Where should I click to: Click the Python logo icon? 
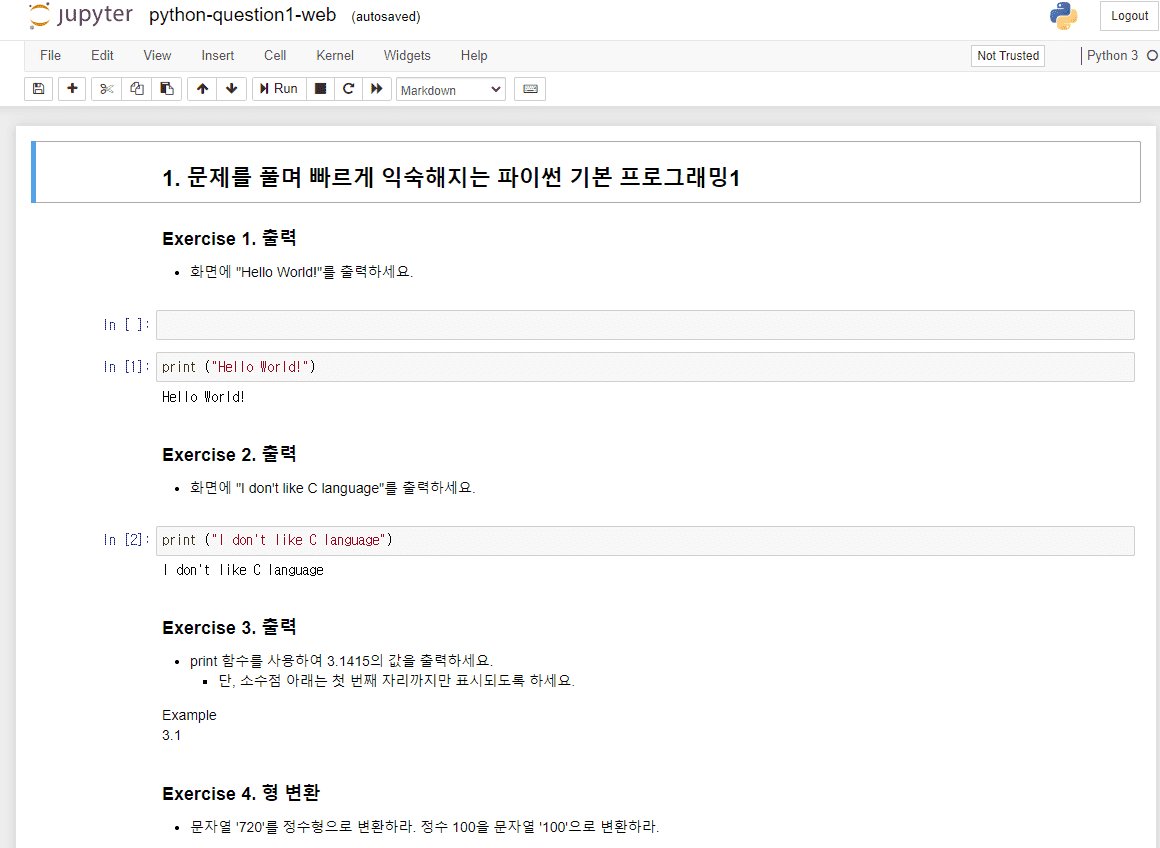1063,16
